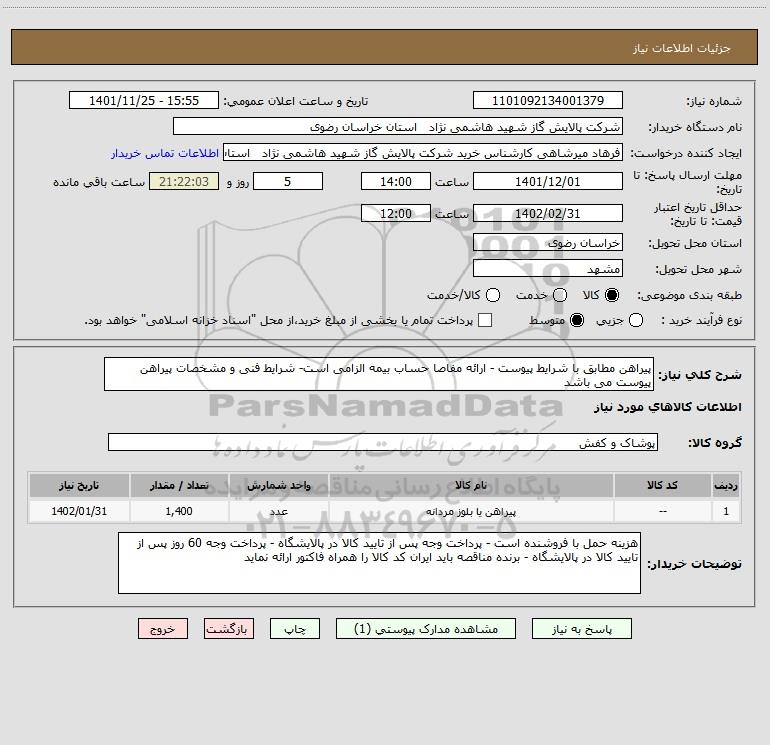770x745 pixels.
Task: Select the کالا/خدمت radio button
Action: click(x=493, y=295)
